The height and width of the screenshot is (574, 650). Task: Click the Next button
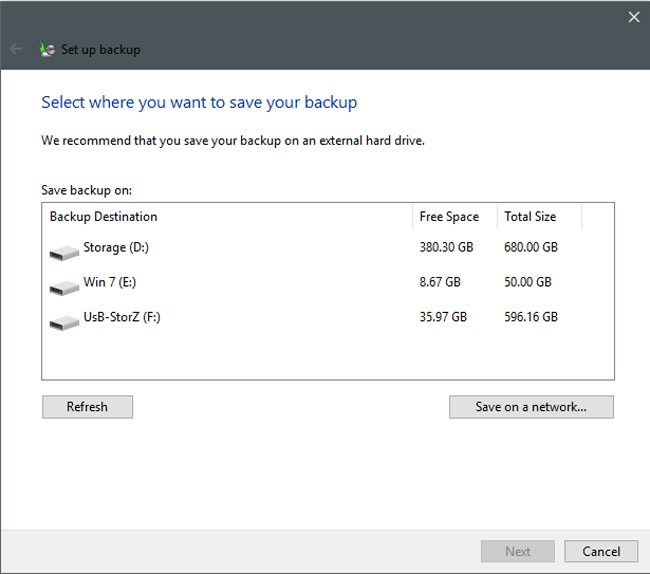pos(518,551)
